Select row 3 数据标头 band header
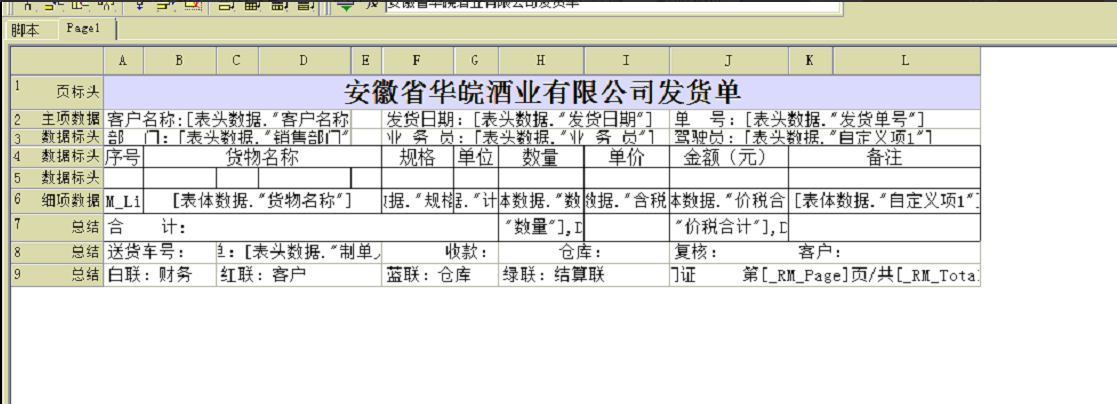This screenshot has height=404, width=1117. pyautogui.click(x=57, y=137)
